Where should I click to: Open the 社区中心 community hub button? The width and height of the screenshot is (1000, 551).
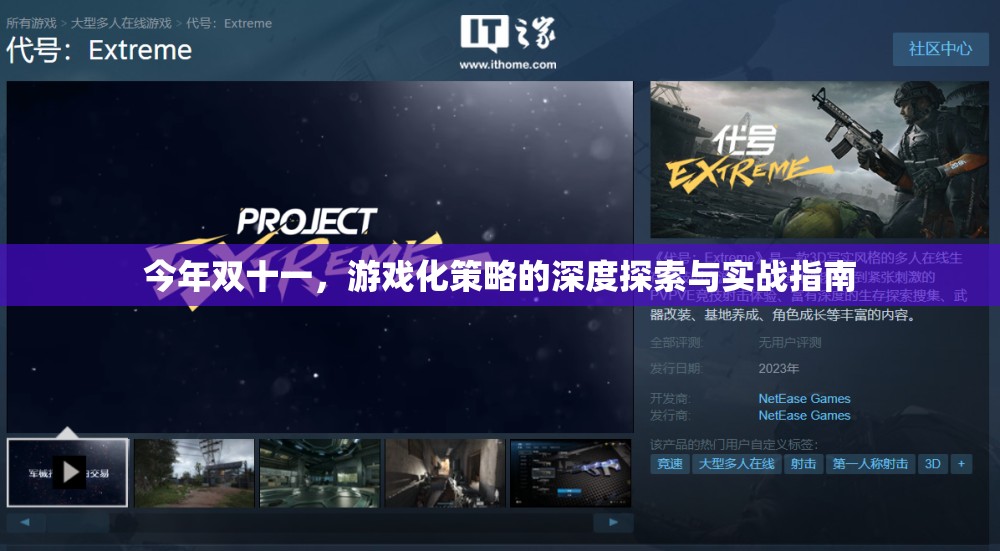tap(940, 48)
